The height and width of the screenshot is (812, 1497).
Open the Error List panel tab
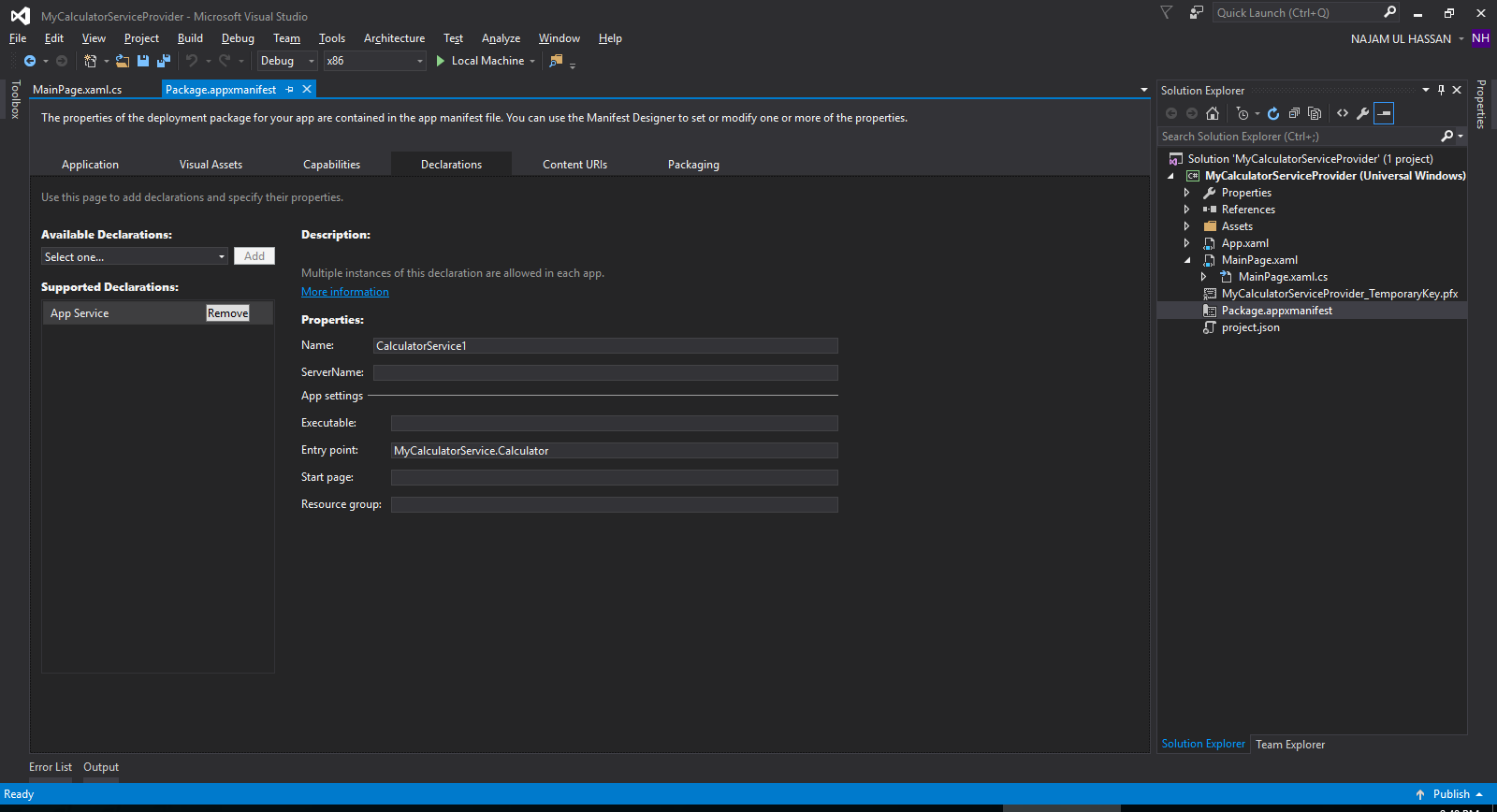coord(51,767)
